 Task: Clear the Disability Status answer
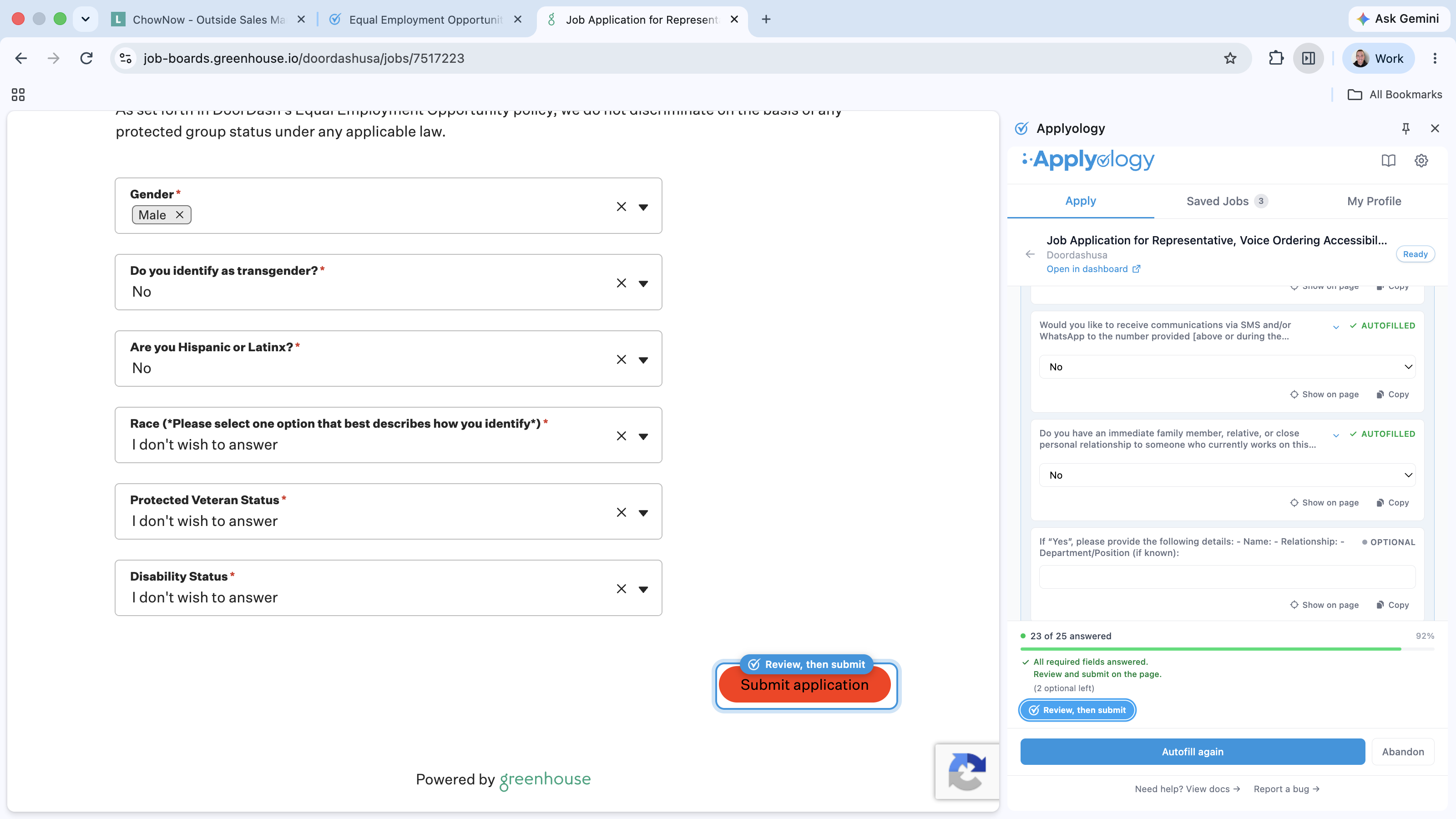(621, 589)
